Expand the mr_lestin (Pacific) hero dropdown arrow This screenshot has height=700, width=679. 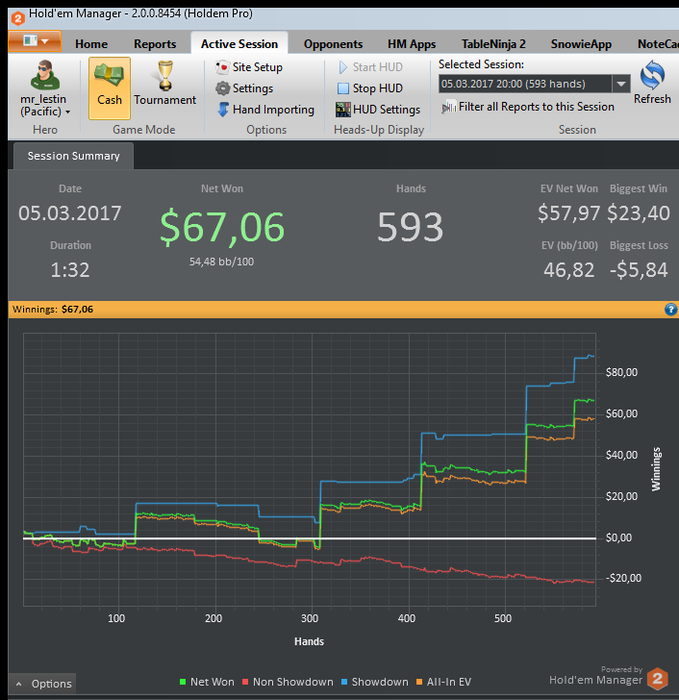click(68, 112)
